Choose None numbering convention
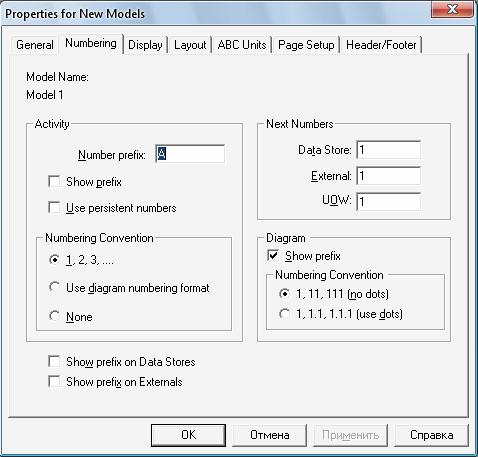The height and width of the screenshot is (457, 478). [x=54, y=316]
